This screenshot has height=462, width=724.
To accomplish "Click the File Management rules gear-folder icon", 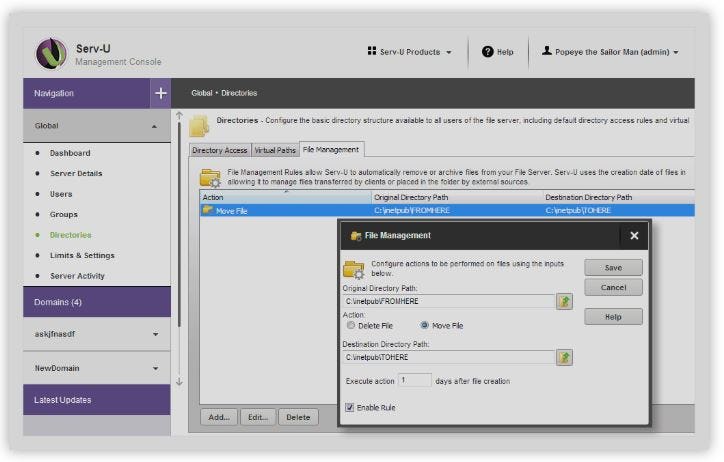I will pyautogui.click(x=211, y=178).
